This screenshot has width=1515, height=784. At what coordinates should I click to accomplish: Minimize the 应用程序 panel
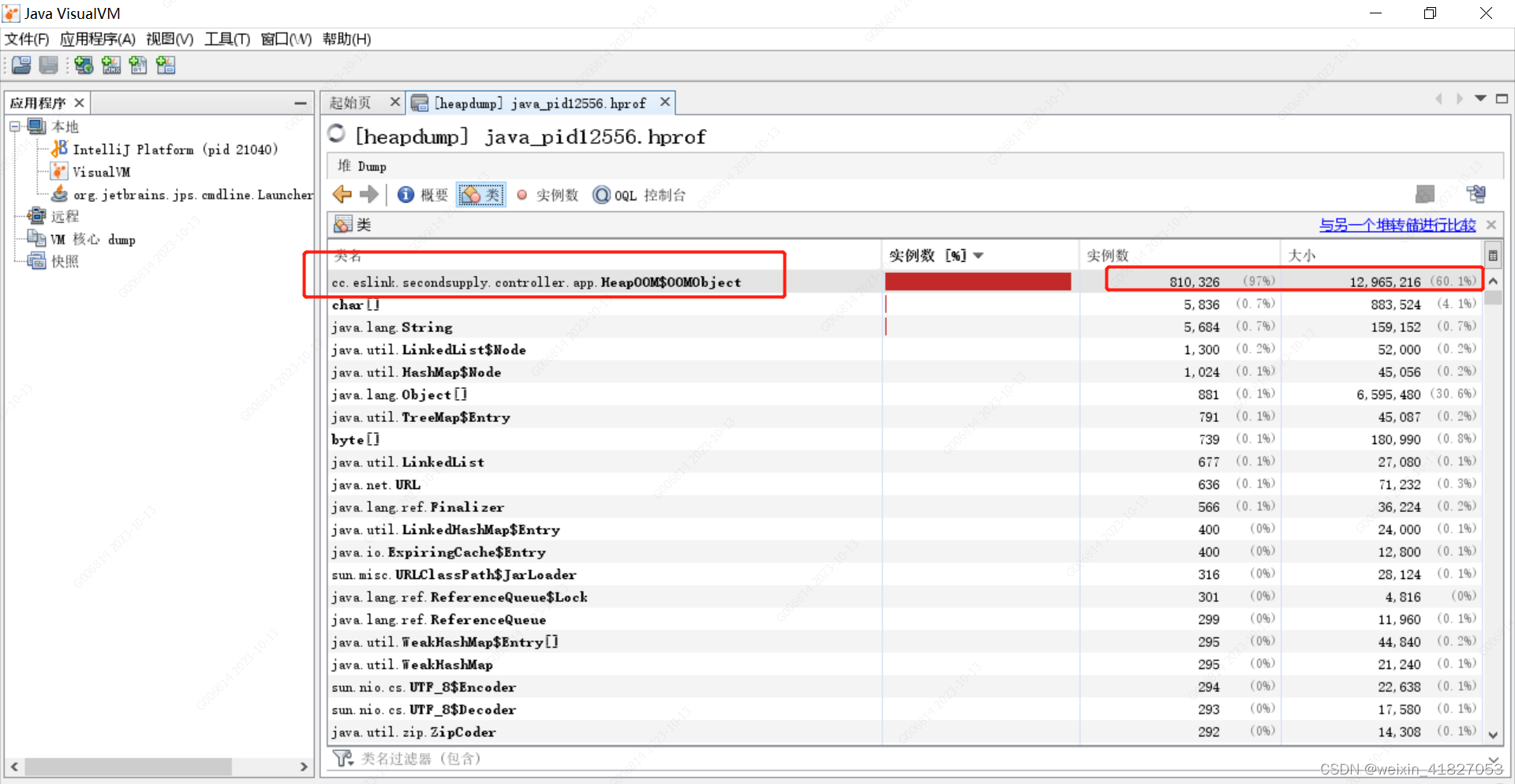tap(301, 103)
